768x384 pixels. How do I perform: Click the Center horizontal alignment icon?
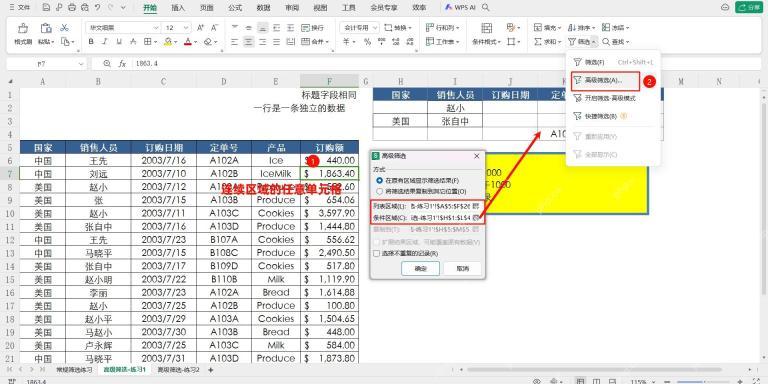click(249, 42)
